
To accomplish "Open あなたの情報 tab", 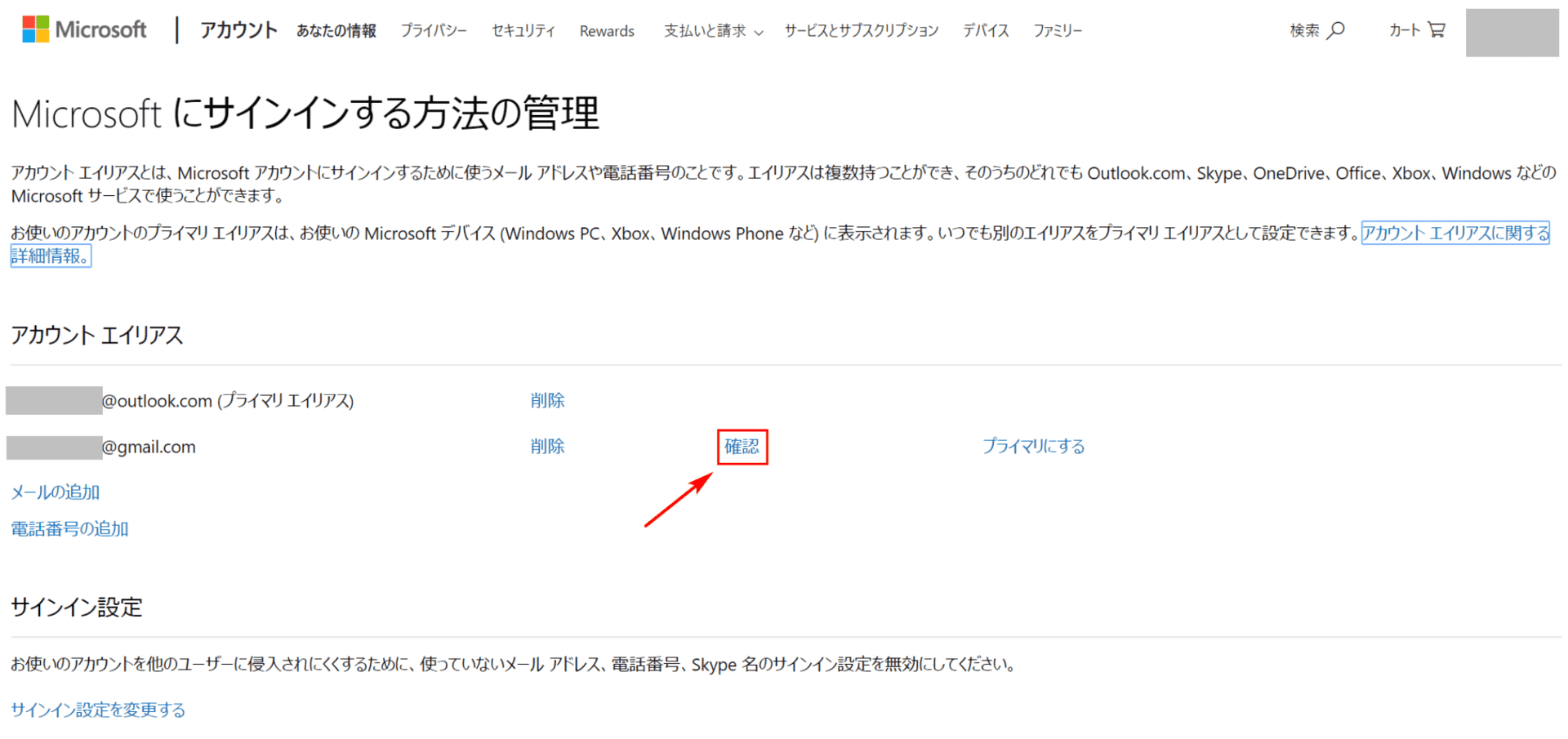I will click(x=336, y=31).
